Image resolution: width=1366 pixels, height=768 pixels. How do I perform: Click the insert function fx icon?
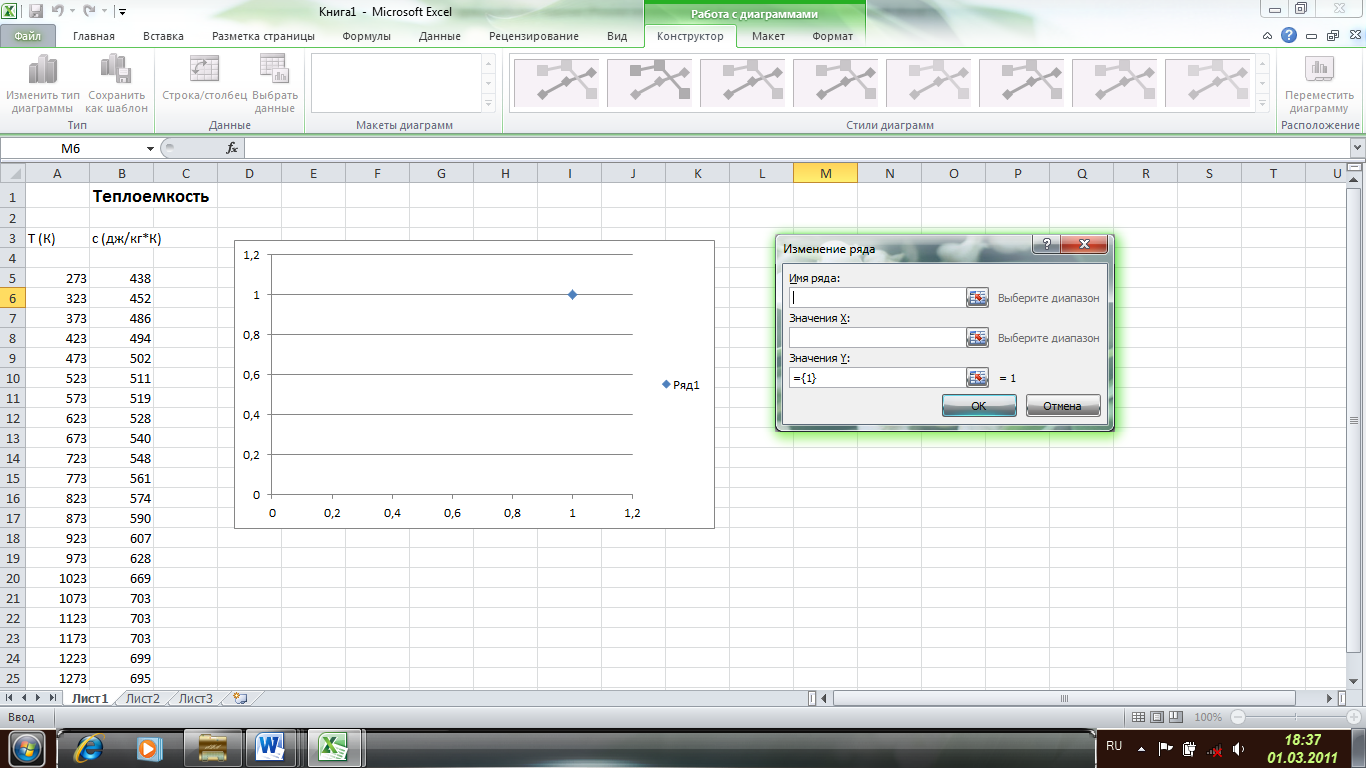(x=232, y=148)
